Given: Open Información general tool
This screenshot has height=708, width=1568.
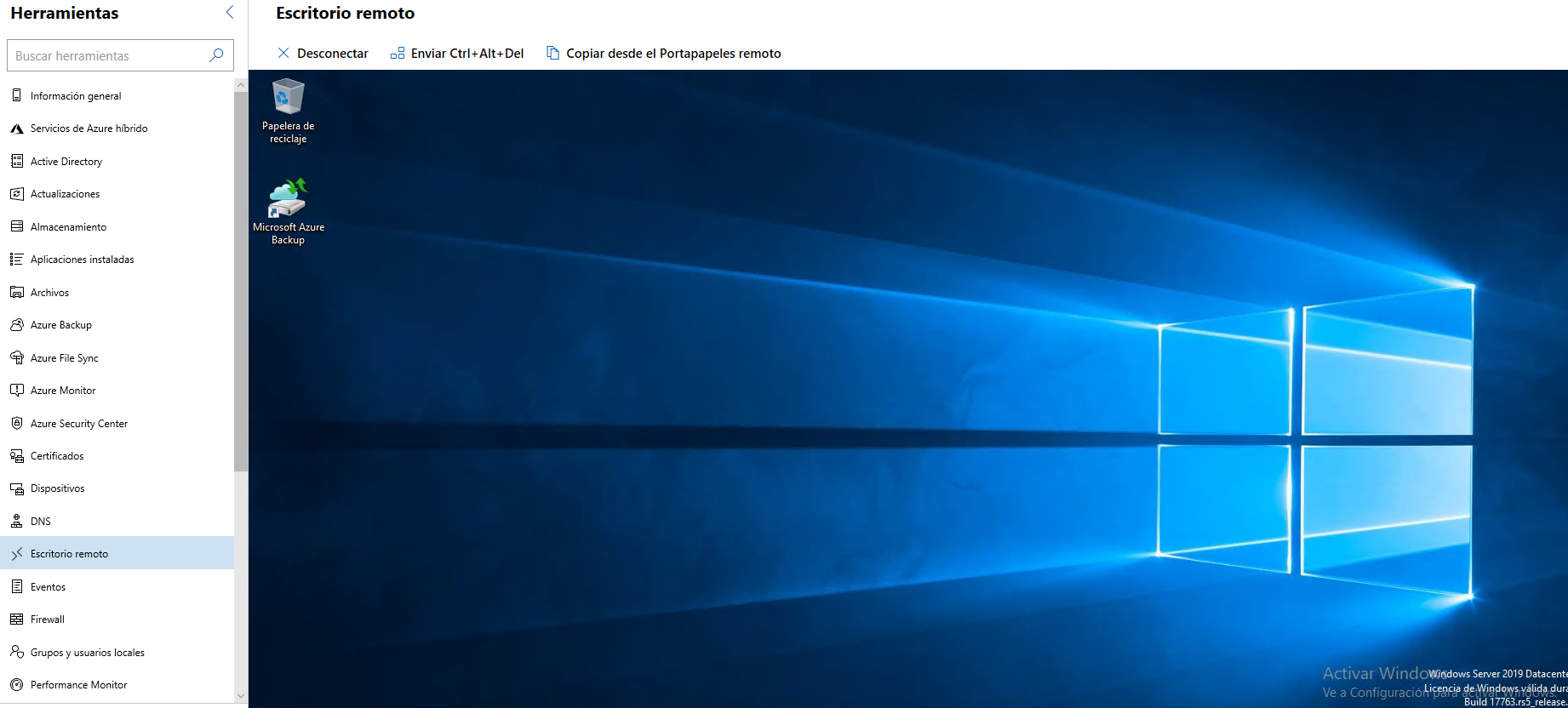Looking at the screenshot, I should (x=76, y=96).
